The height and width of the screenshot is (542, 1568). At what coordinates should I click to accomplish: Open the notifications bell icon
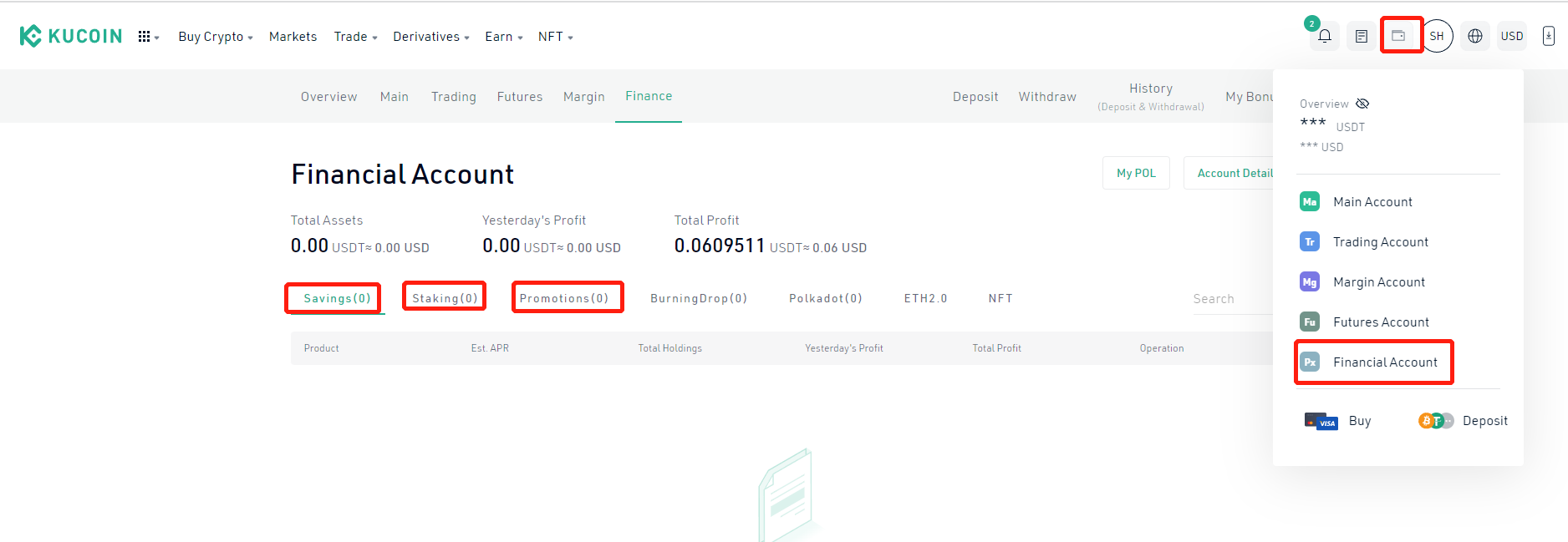tap(1325, 36)
